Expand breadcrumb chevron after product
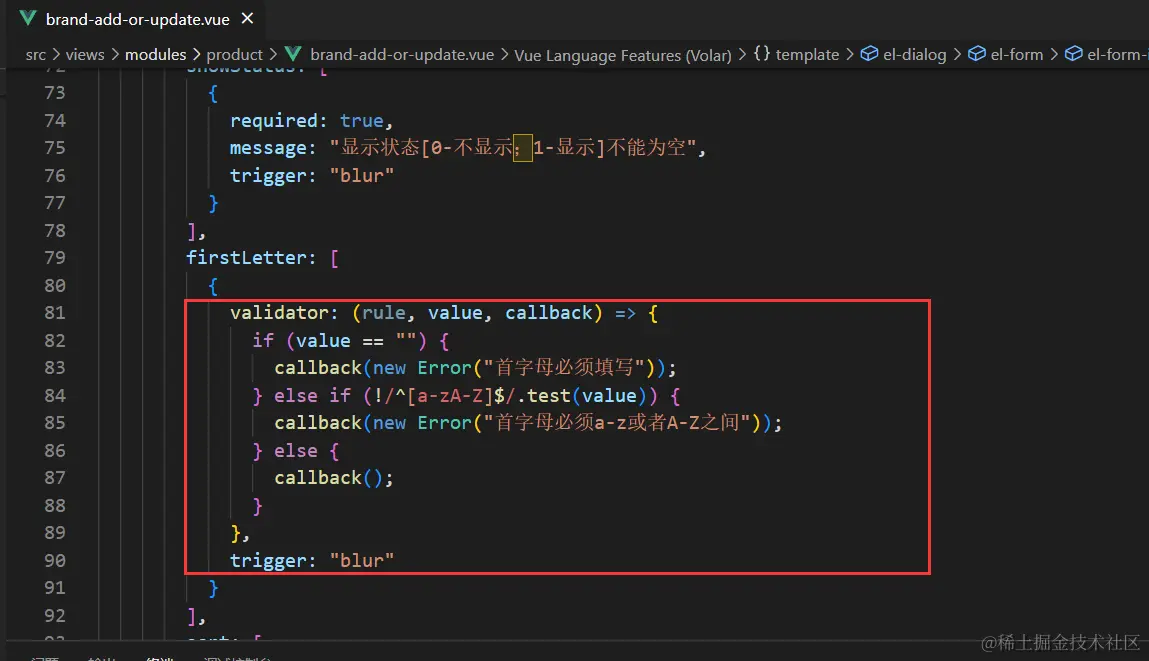1149x661 pixels. click(273, 54)
